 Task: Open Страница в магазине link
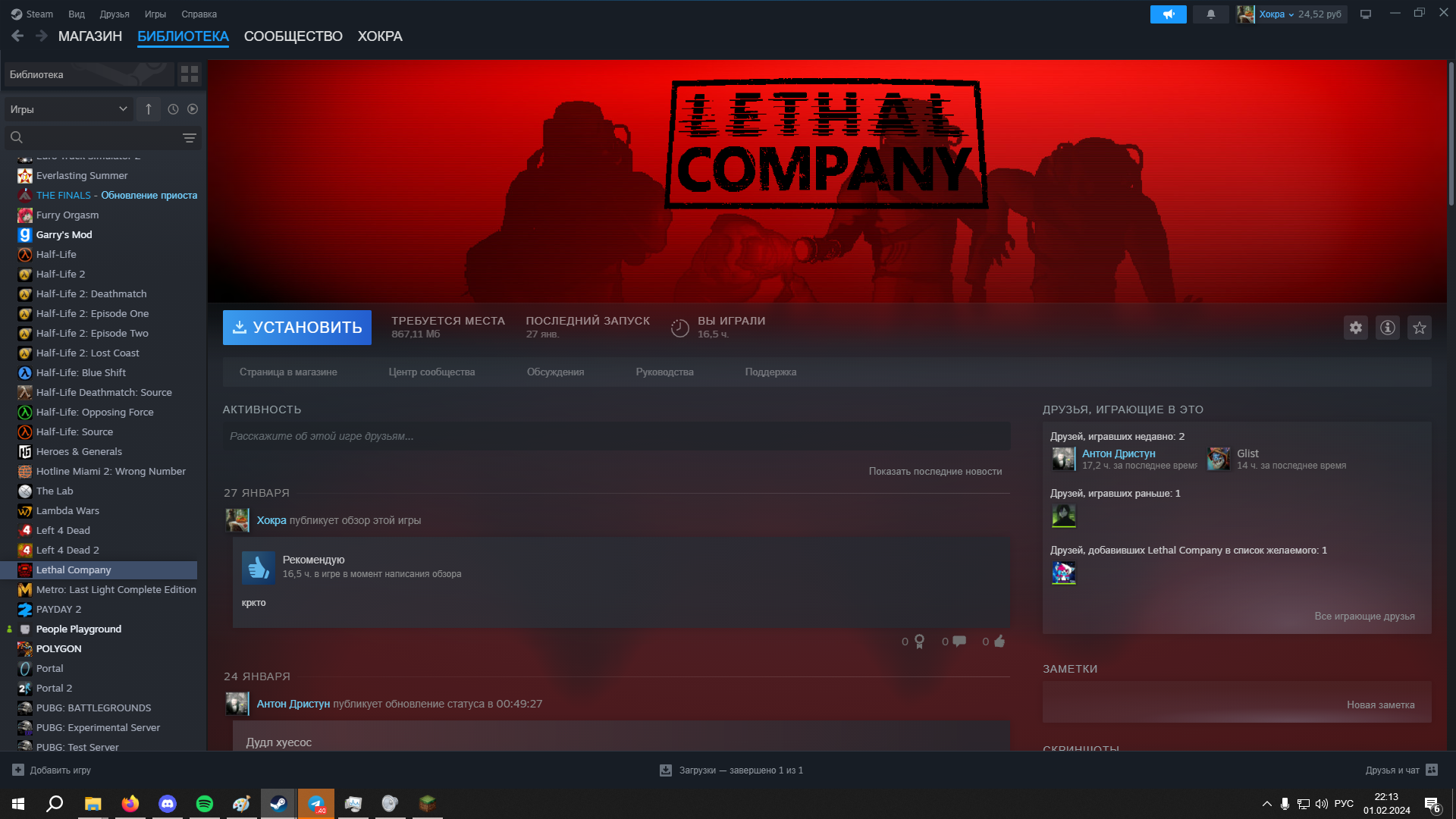pos(288,372)
